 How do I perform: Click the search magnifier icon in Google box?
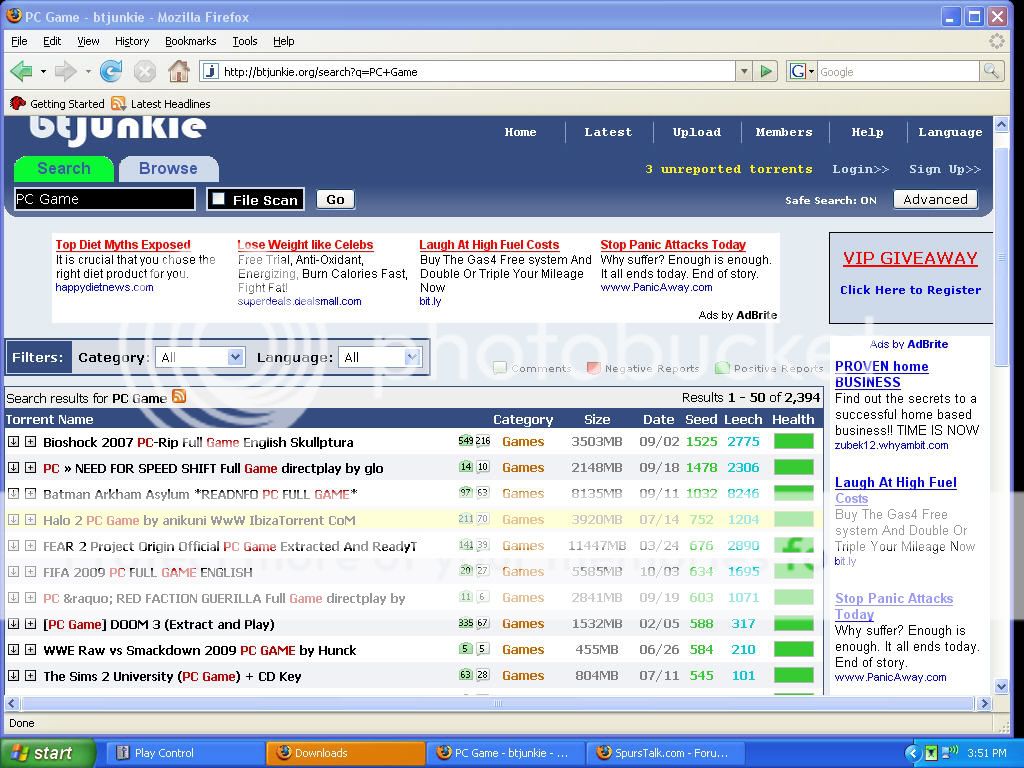[991, 71]
